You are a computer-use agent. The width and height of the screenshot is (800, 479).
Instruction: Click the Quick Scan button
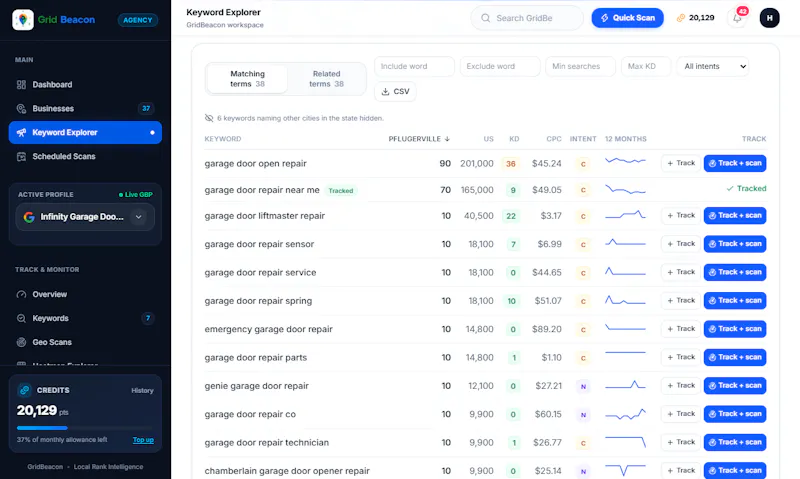tap(628, 18)
